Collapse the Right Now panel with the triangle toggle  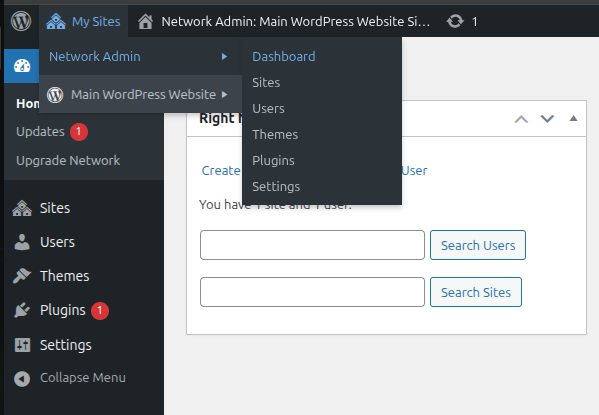click(573, 118)
